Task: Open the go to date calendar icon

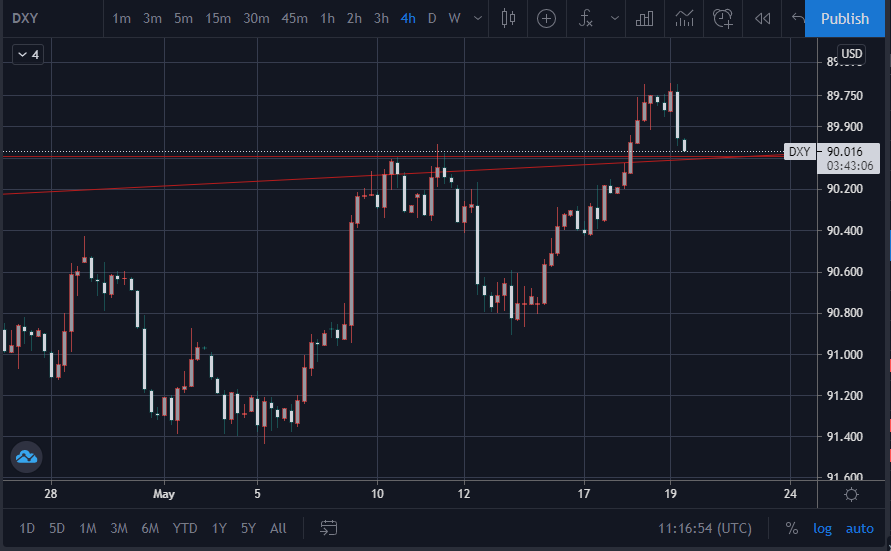Action: coord(328,528)
